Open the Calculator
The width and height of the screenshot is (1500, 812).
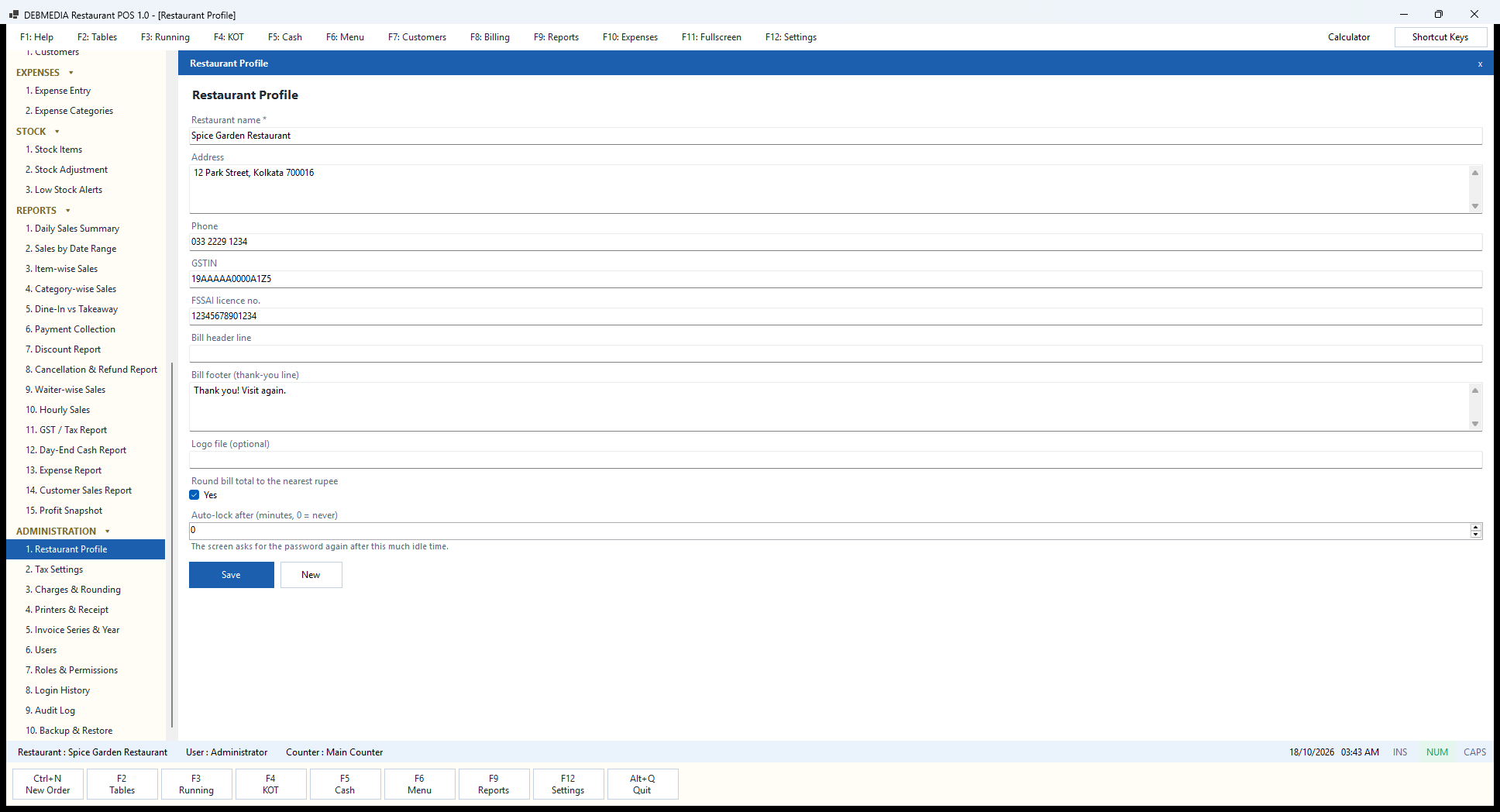click(1349, 37)
